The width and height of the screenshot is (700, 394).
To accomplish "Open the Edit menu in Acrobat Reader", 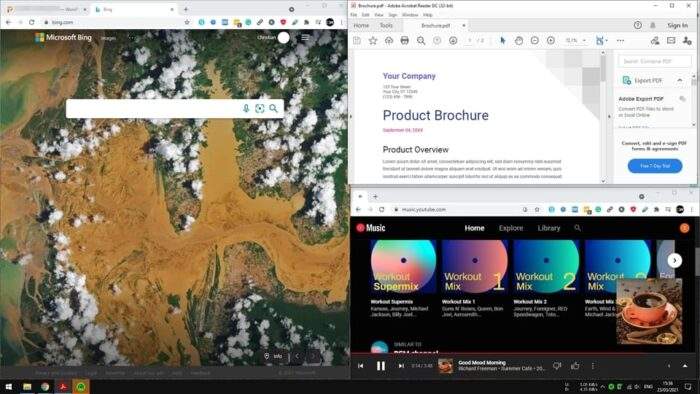I will tap(366, 15).
